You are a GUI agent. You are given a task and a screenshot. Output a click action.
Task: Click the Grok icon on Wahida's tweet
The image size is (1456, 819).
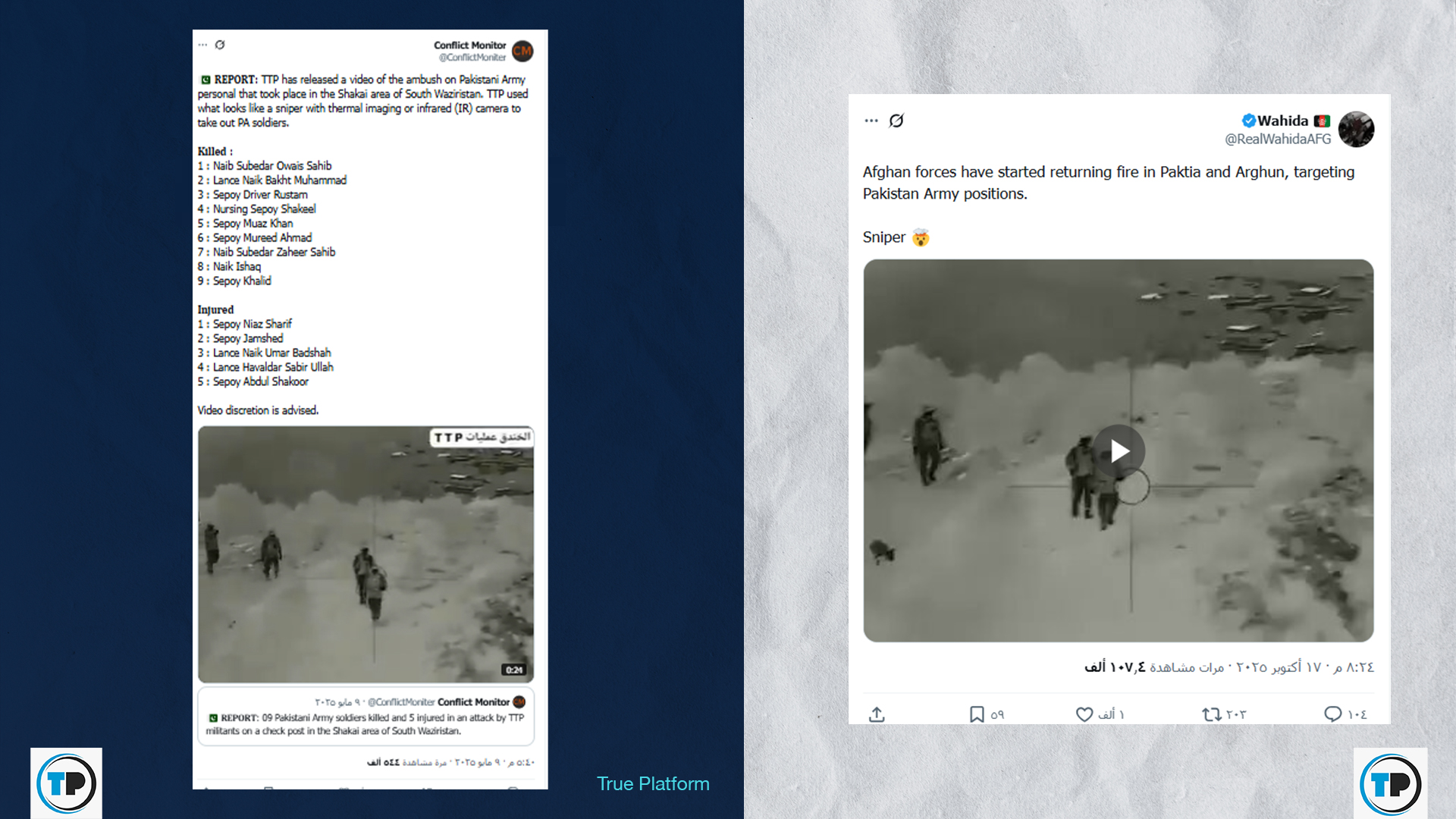tap(896, 121)
